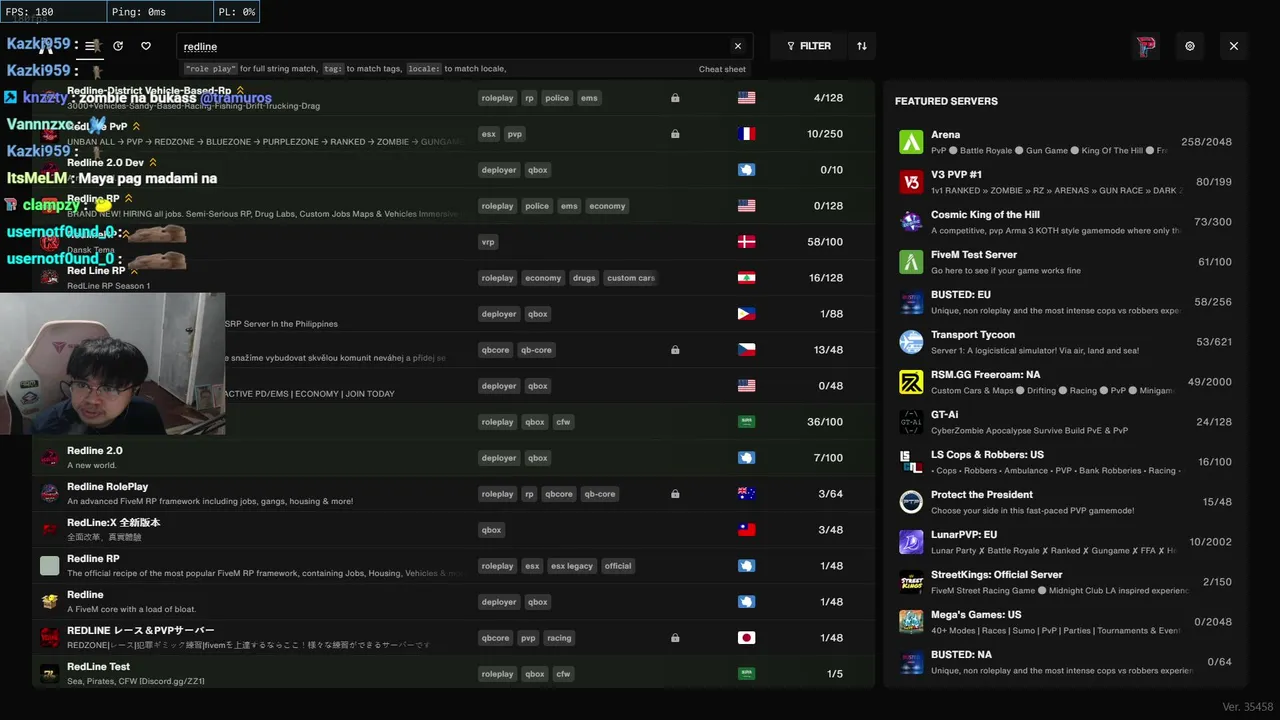Open the Red Line RP Season 1 server
The image size is (1280, 720).
point(454,278)
